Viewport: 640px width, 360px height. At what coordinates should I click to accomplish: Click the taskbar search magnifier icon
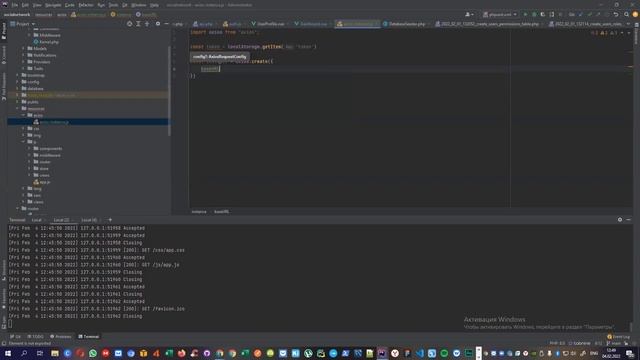(24, 353)
